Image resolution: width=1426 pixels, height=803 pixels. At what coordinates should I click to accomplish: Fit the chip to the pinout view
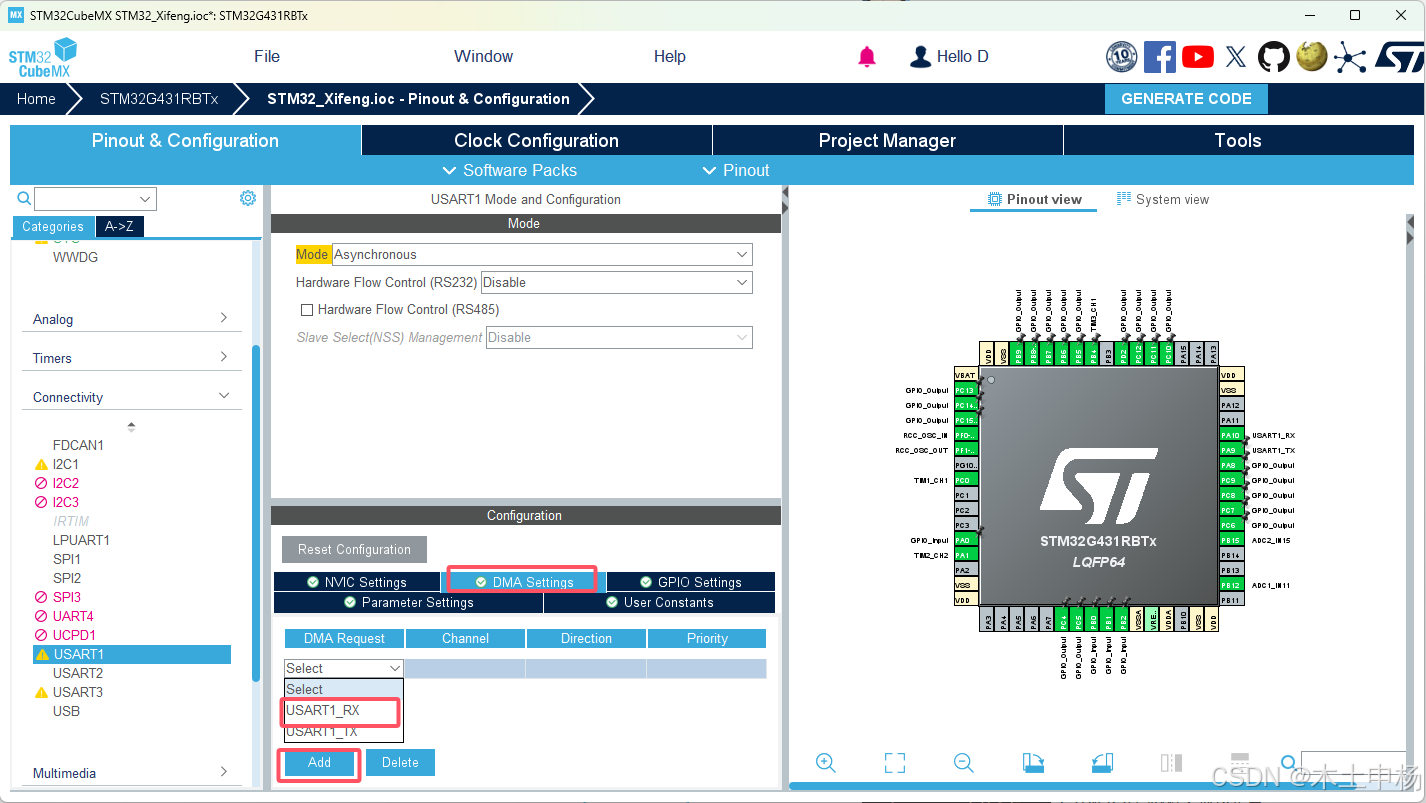click(x=895, y=763)
